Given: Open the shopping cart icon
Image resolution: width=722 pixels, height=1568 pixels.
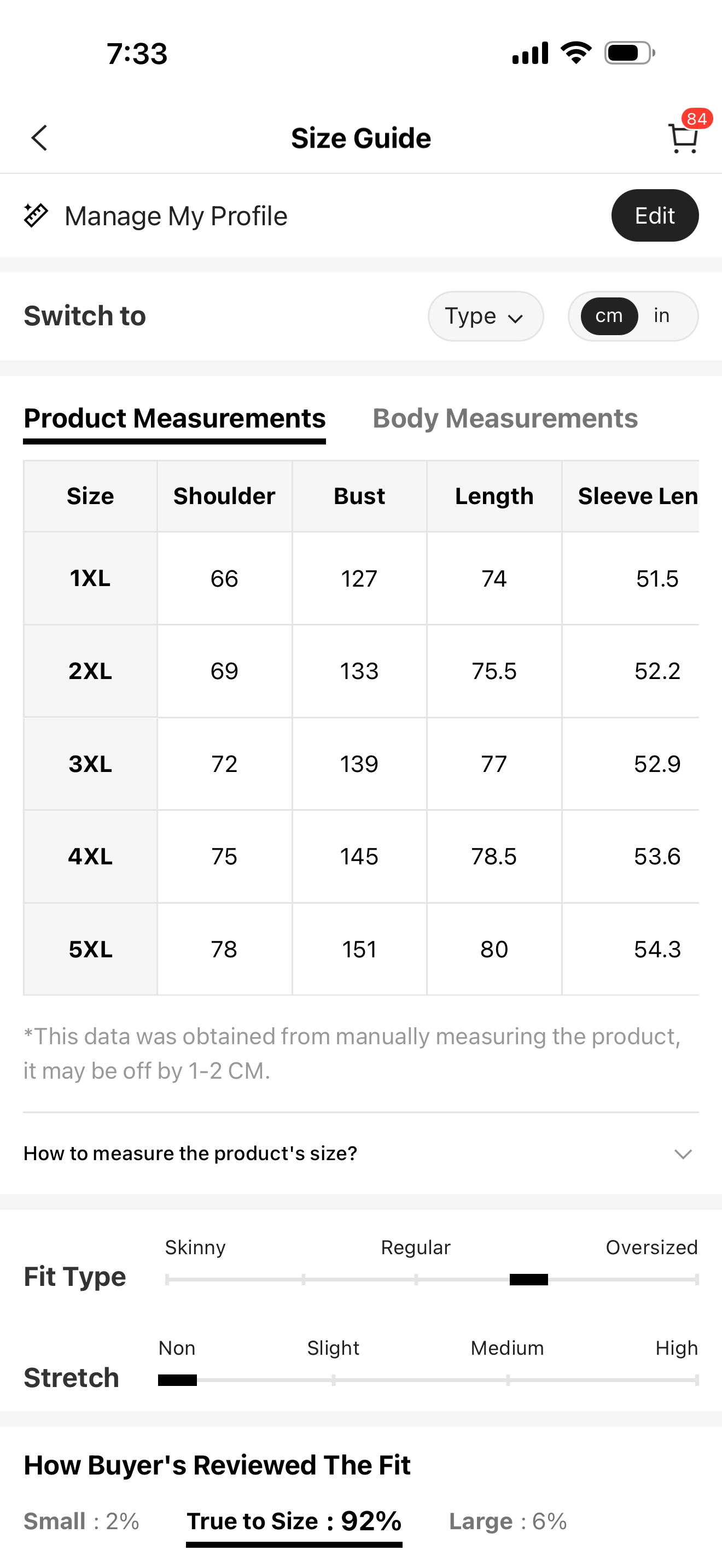Looking at the screenshot, I should point(683,139).
